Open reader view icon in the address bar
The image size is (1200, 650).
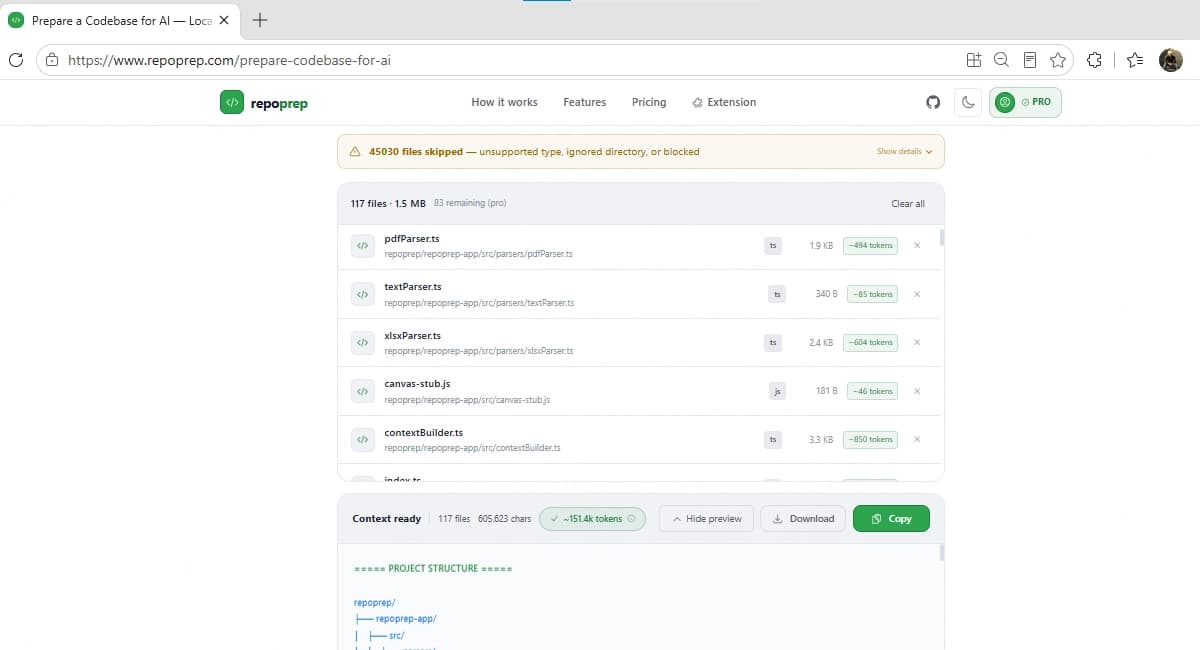[1030, 60]
